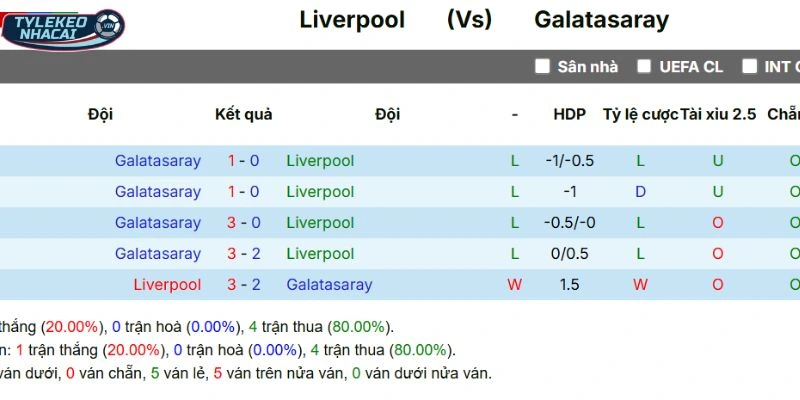This screenshot has height=400, width=800.
Task: Click the 3 - 2 score in last row
Action: coord(243,285)
